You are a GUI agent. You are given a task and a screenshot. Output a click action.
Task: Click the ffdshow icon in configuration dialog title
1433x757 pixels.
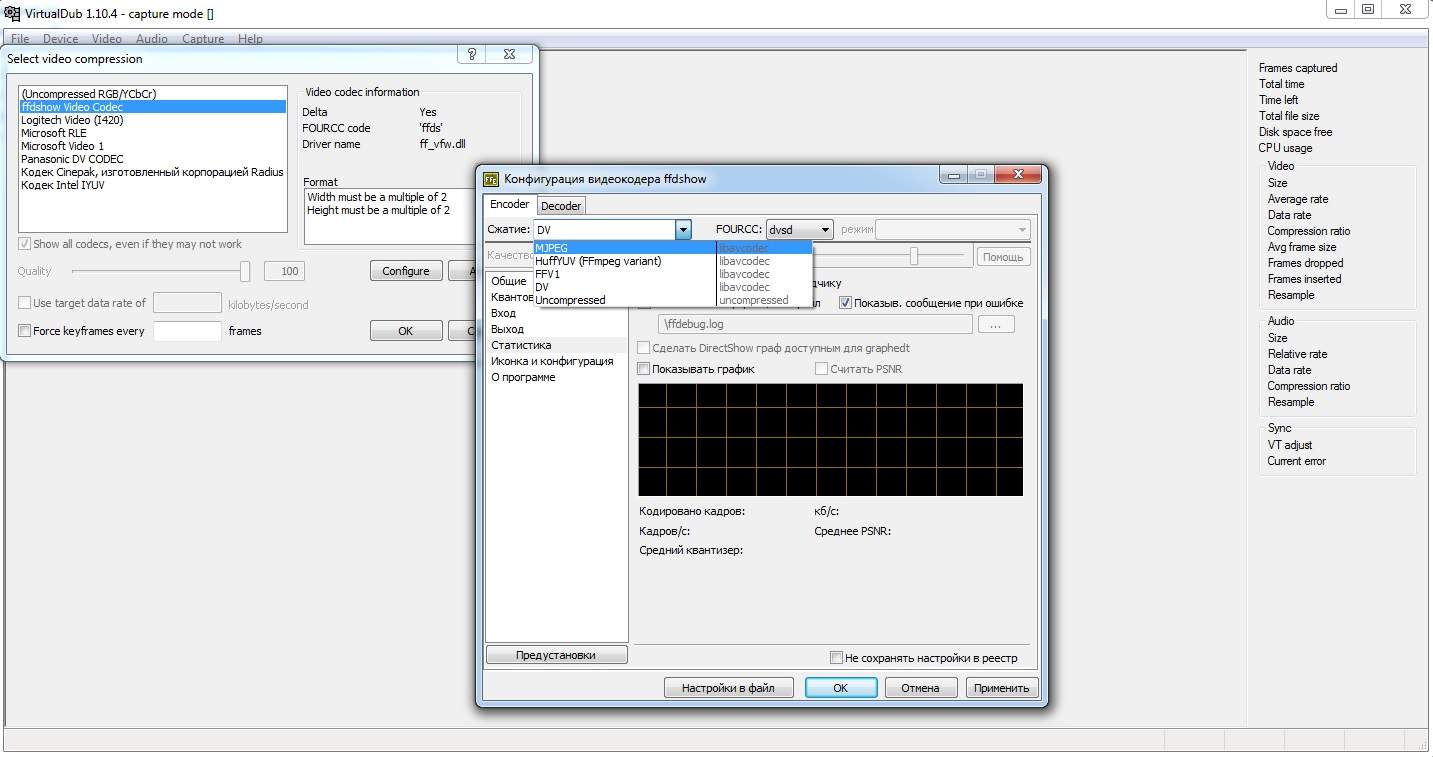tap(491, 179)
